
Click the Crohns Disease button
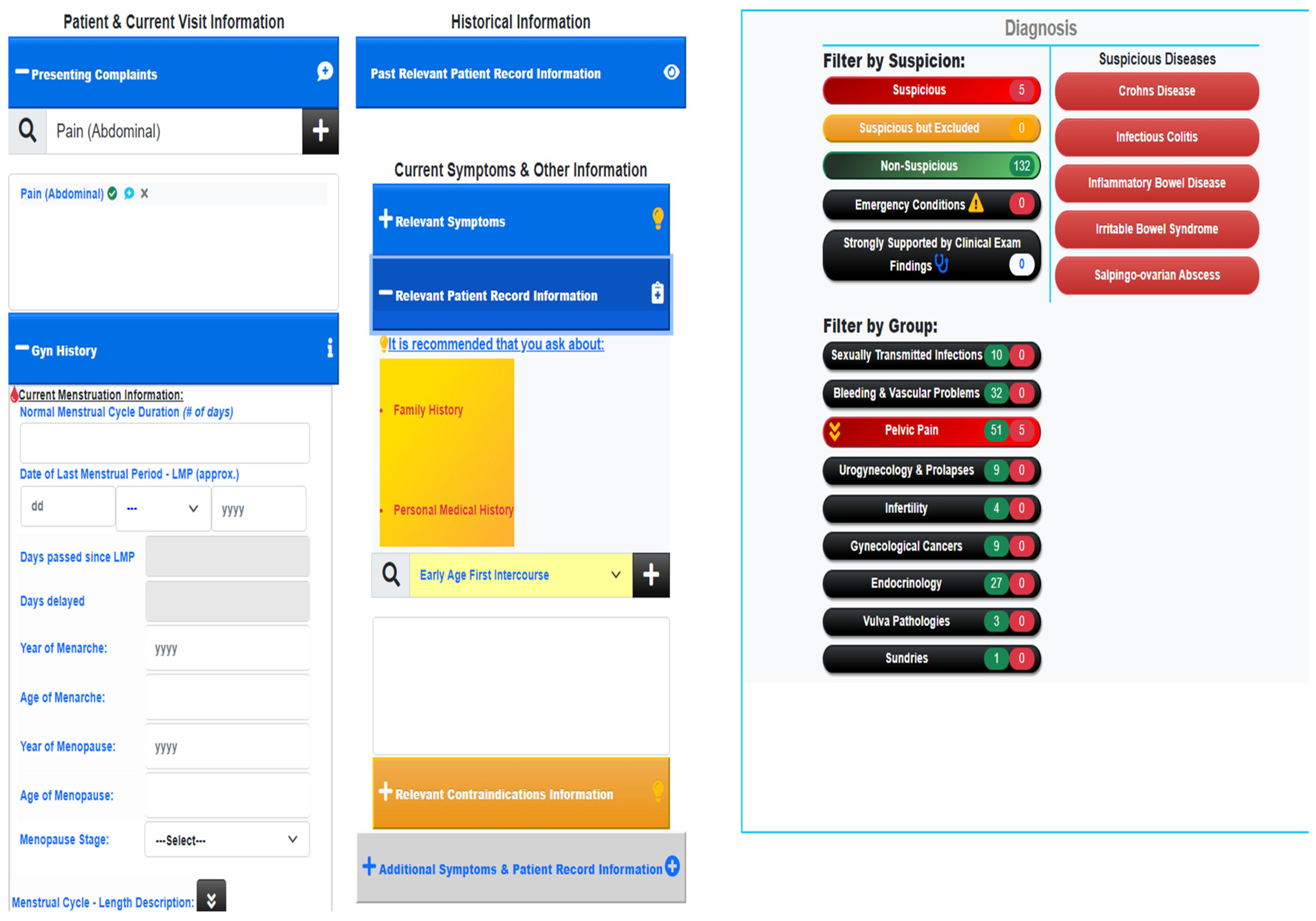[1156, 91]
